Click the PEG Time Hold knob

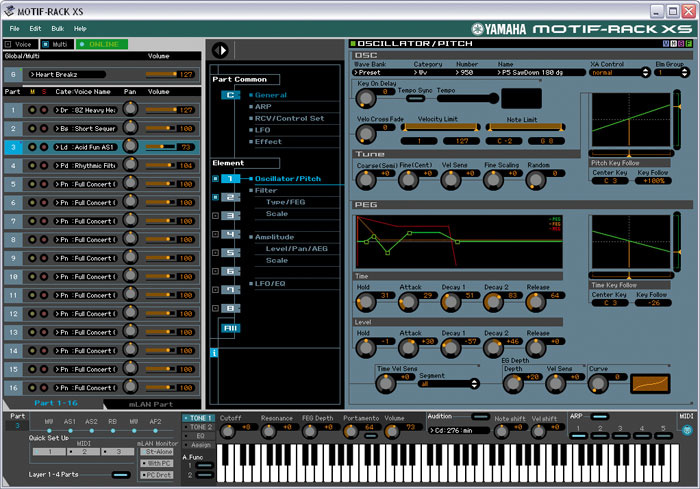(x=366, y=302)
